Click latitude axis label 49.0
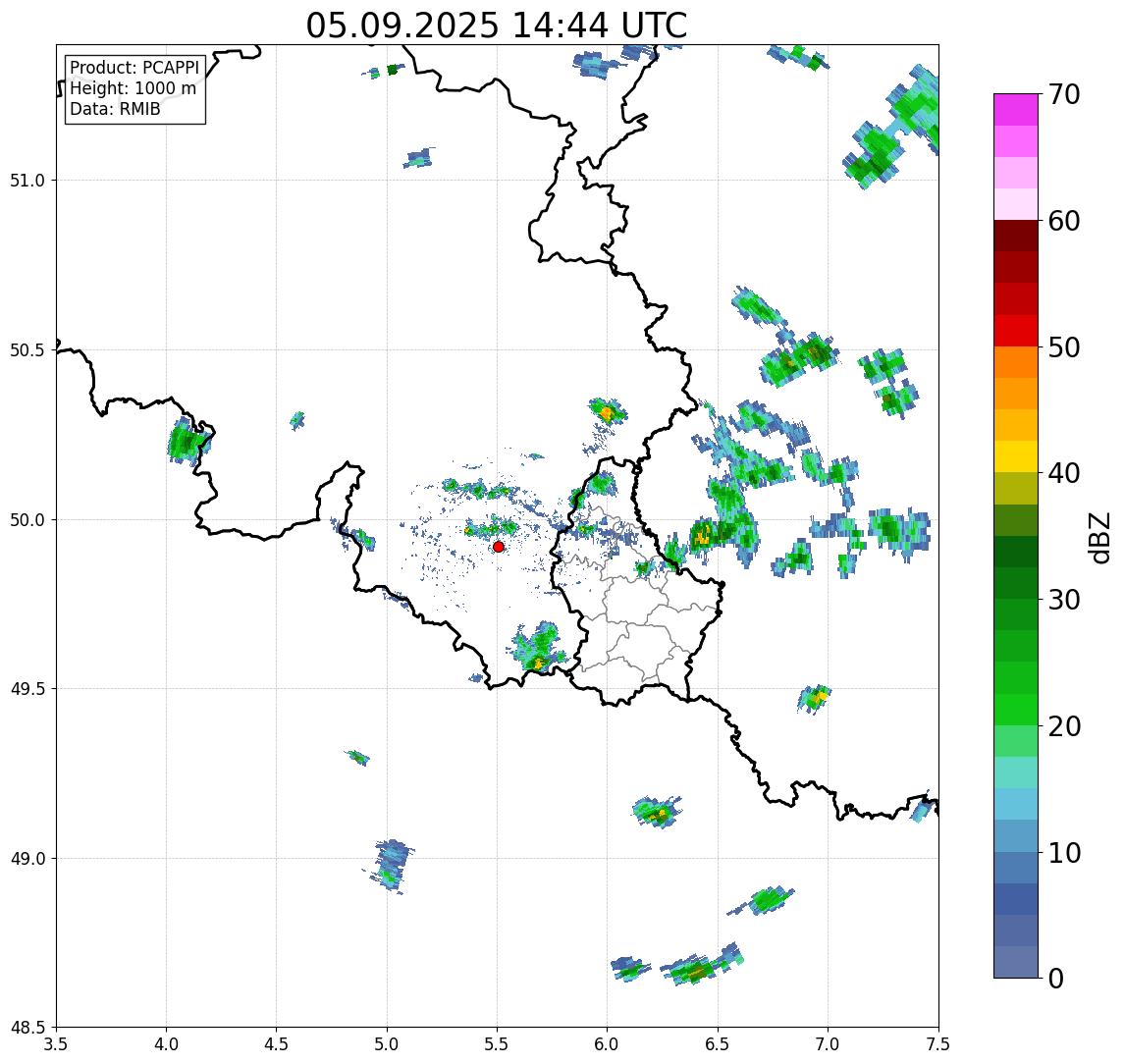The image size is (1124, 1064). coord(27,858)
